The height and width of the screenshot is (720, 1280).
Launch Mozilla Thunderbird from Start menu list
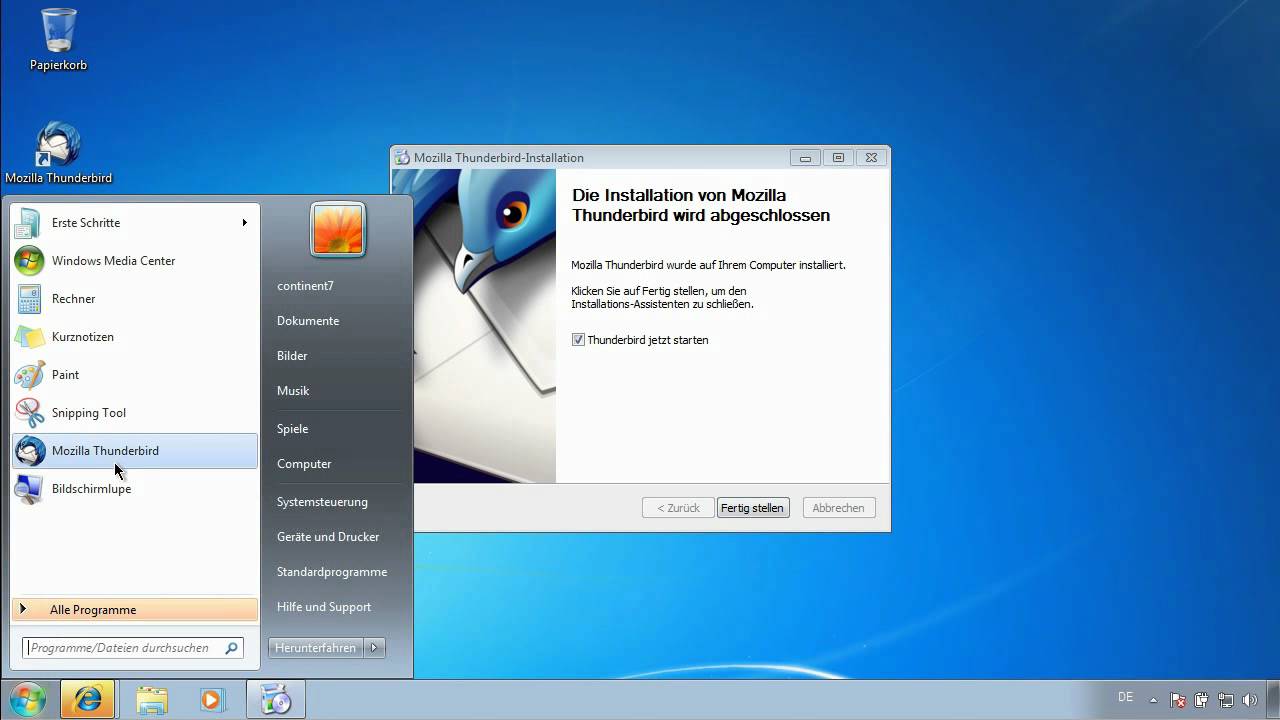(134, 451)
